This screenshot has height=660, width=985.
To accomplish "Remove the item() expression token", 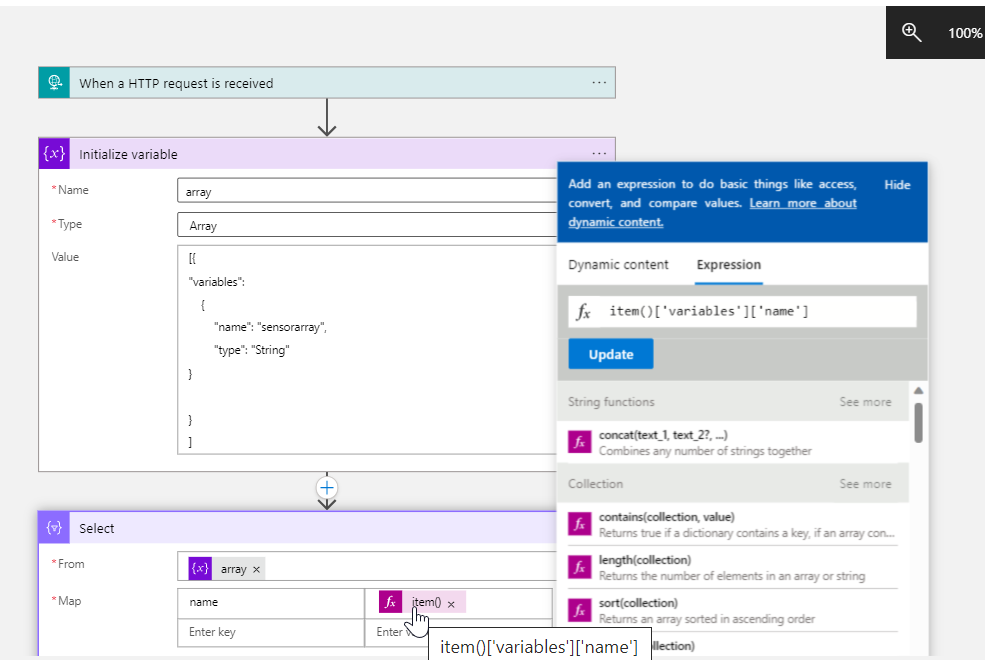I will tap(451, 603).
